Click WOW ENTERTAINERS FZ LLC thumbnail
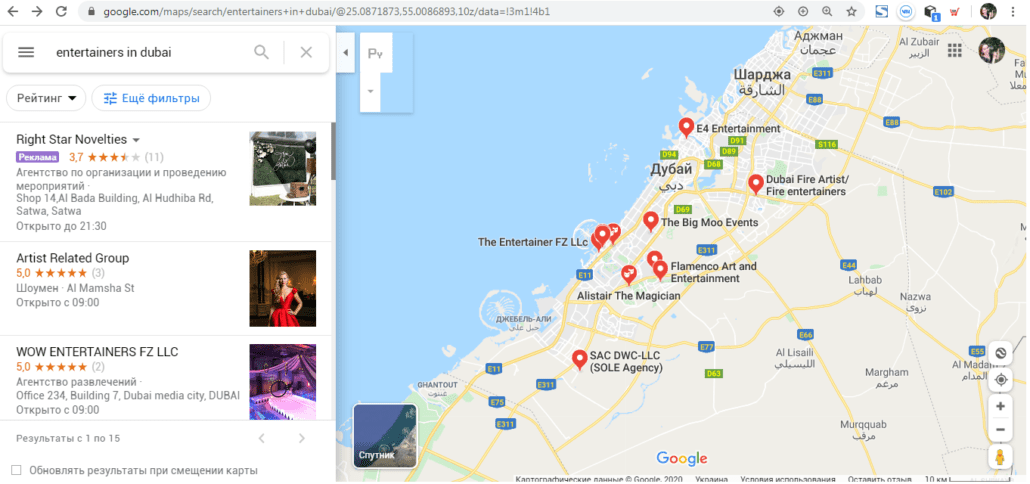The image size is (1030, 484). point(282,382)
